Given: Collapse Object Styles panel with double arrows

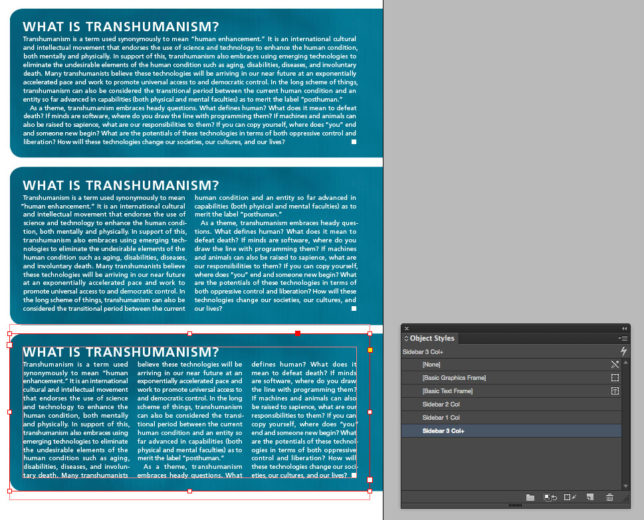Looking at the screenshot, I should tap(624, 328).
